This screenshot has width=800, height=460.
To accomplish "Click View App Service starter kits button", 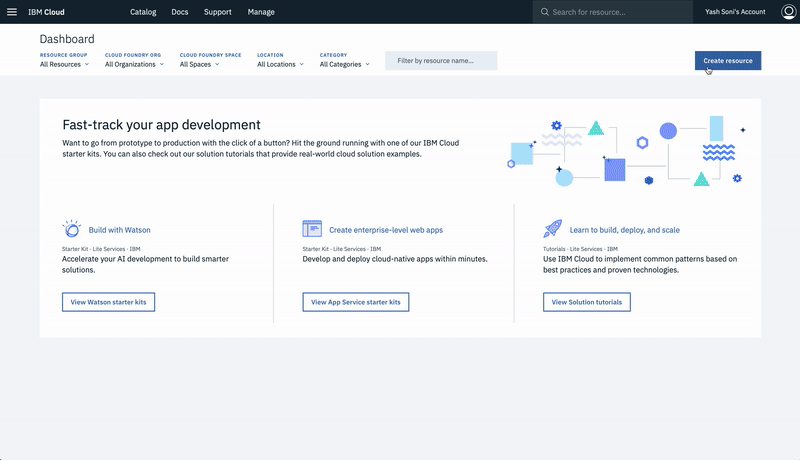I will [356, 302].
